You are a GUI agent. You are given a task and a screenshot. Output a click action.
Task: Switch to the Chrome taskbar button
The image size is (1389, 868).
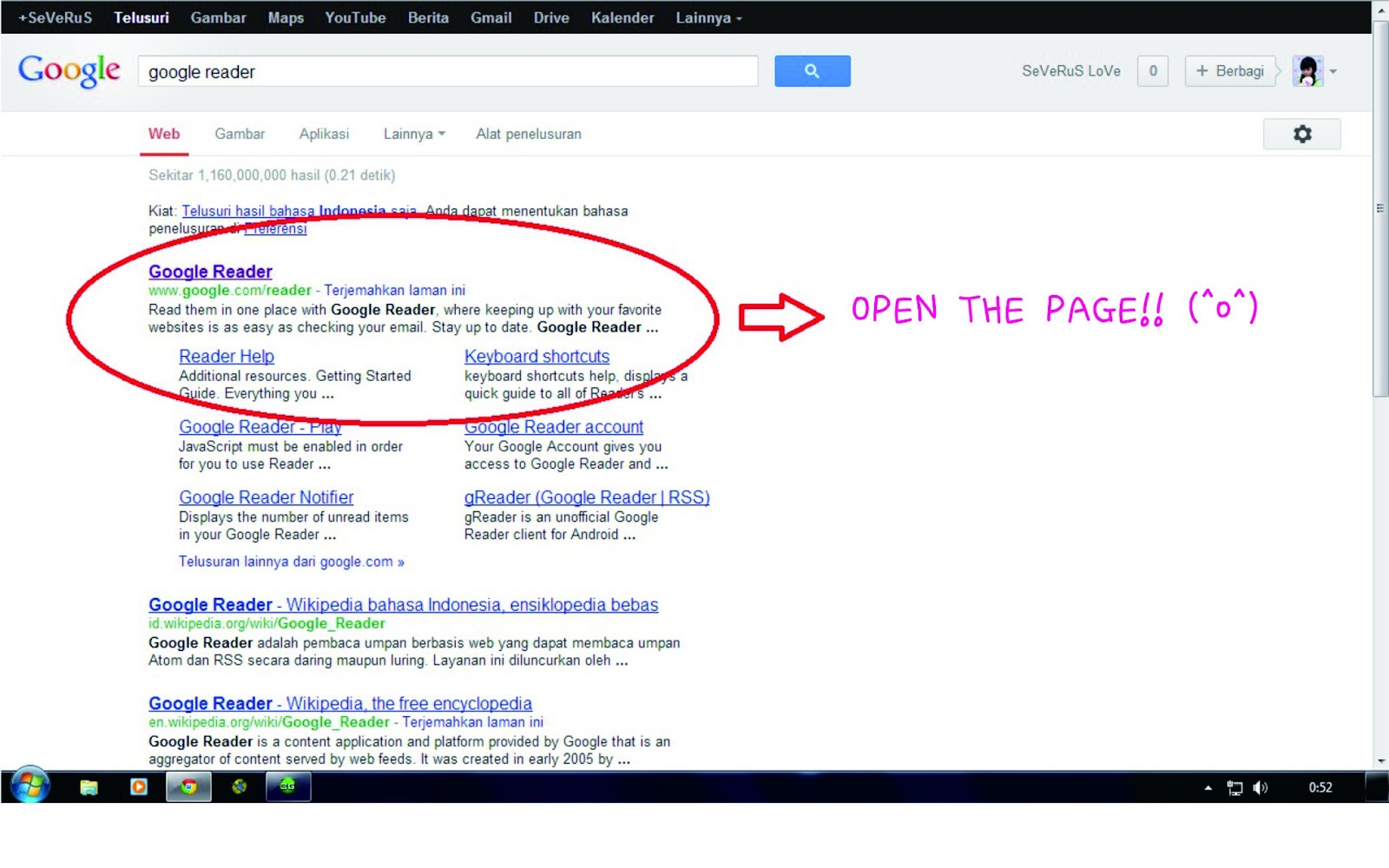click(188, 787)
